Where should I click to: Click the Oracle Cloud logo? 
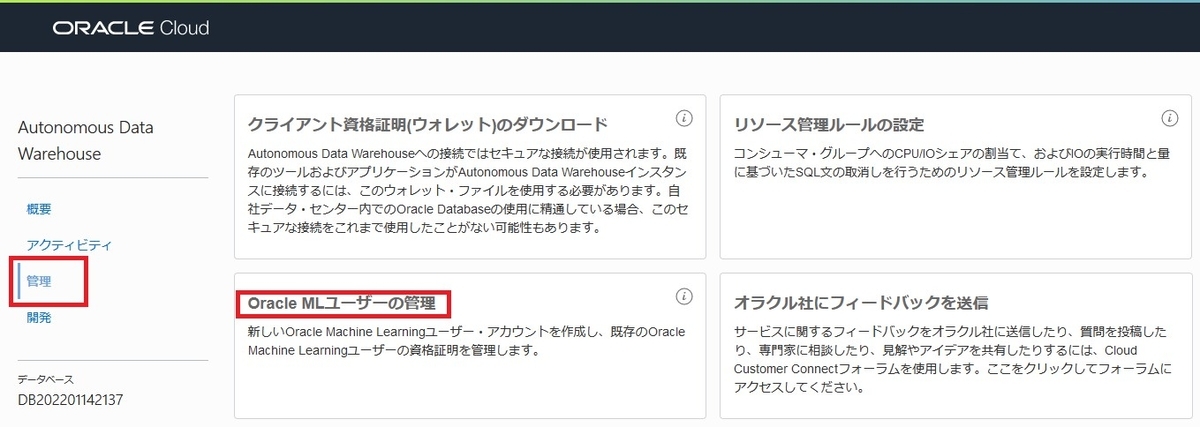pyautogui.click(x=131, y=29)
